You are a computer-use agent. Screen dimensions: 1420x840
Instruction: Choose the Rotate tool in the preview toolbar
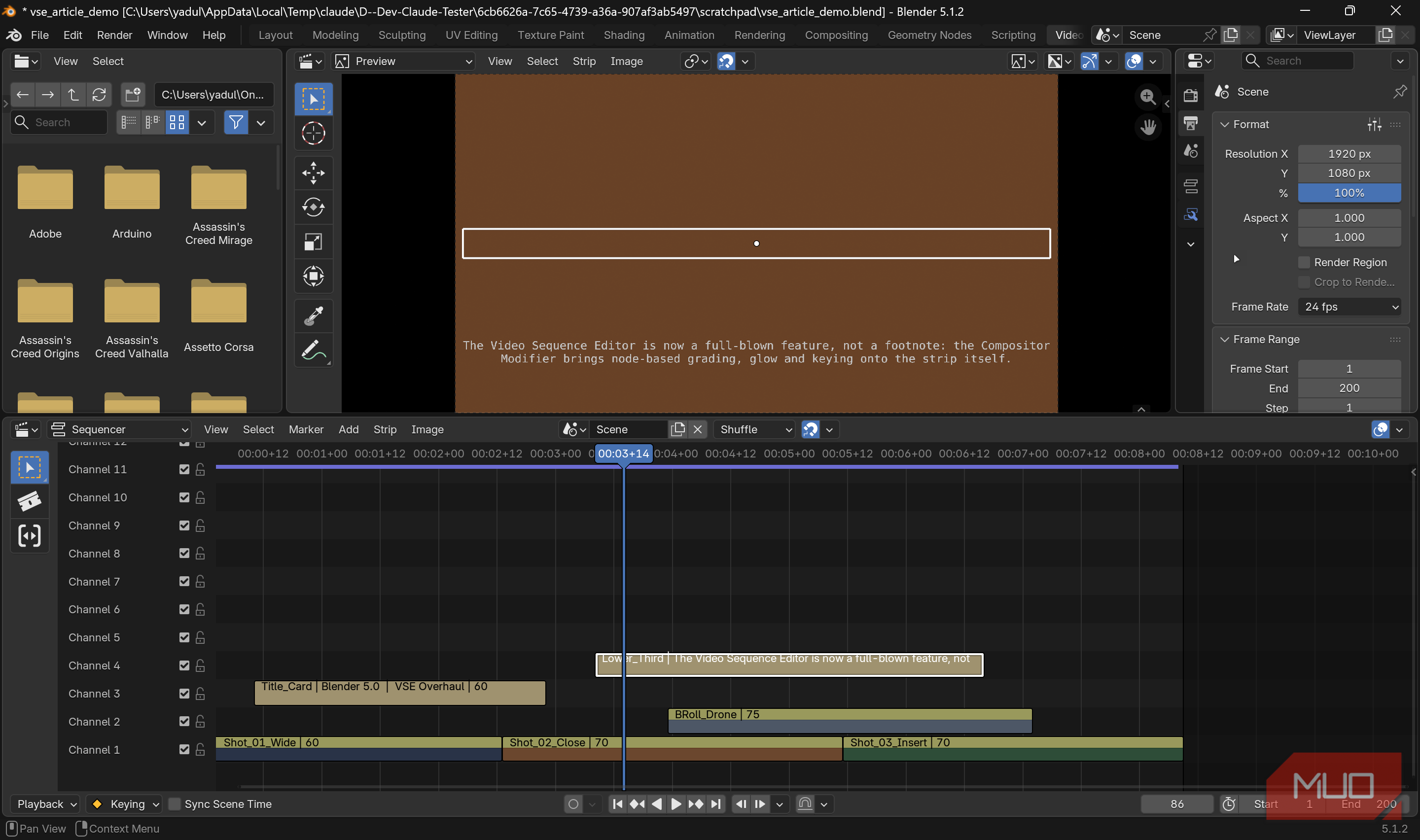313,207
